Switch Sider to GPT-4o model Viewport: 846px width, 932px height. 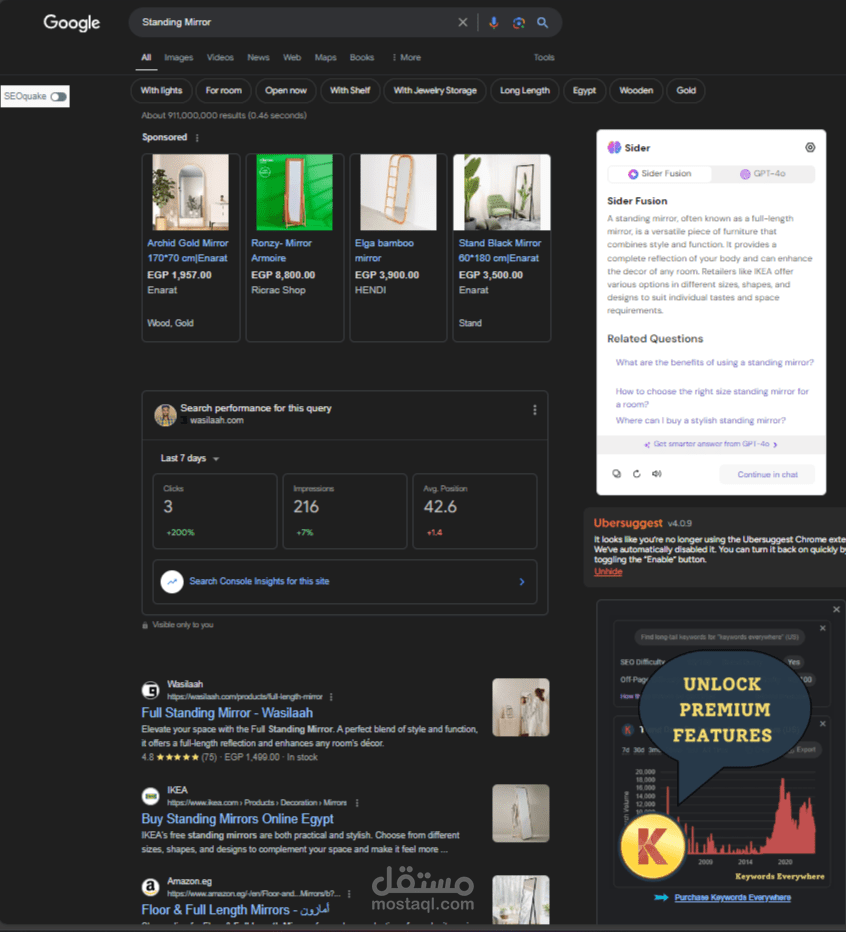763,174
